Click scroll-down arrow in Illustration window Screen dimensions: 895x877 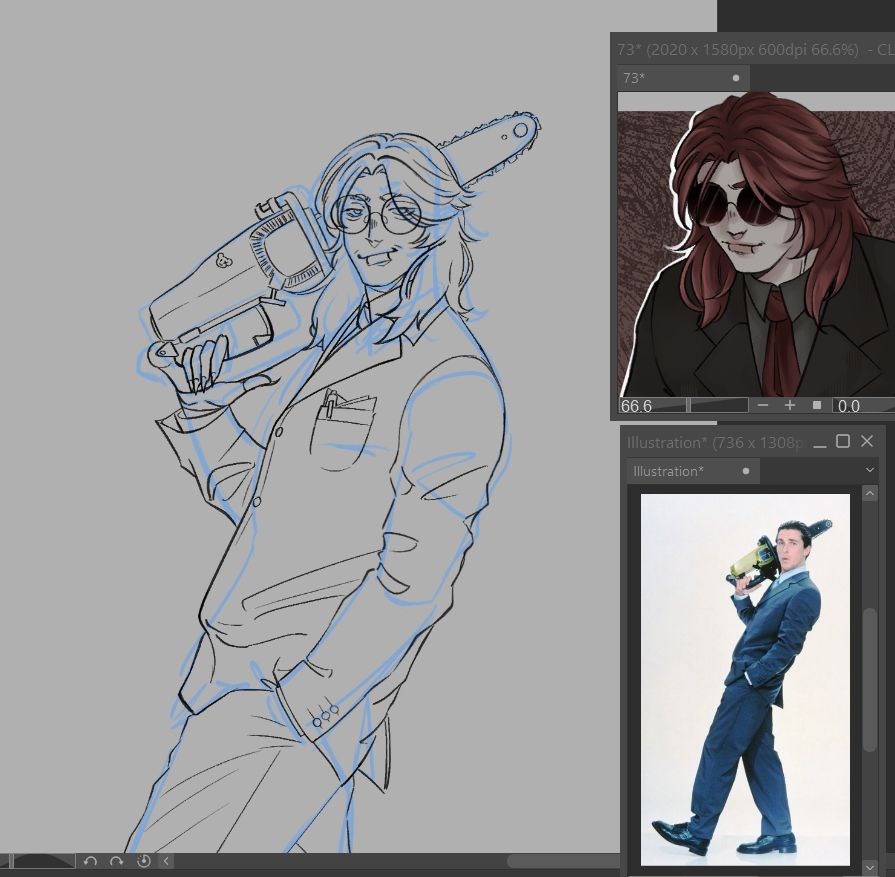point(869,869)
